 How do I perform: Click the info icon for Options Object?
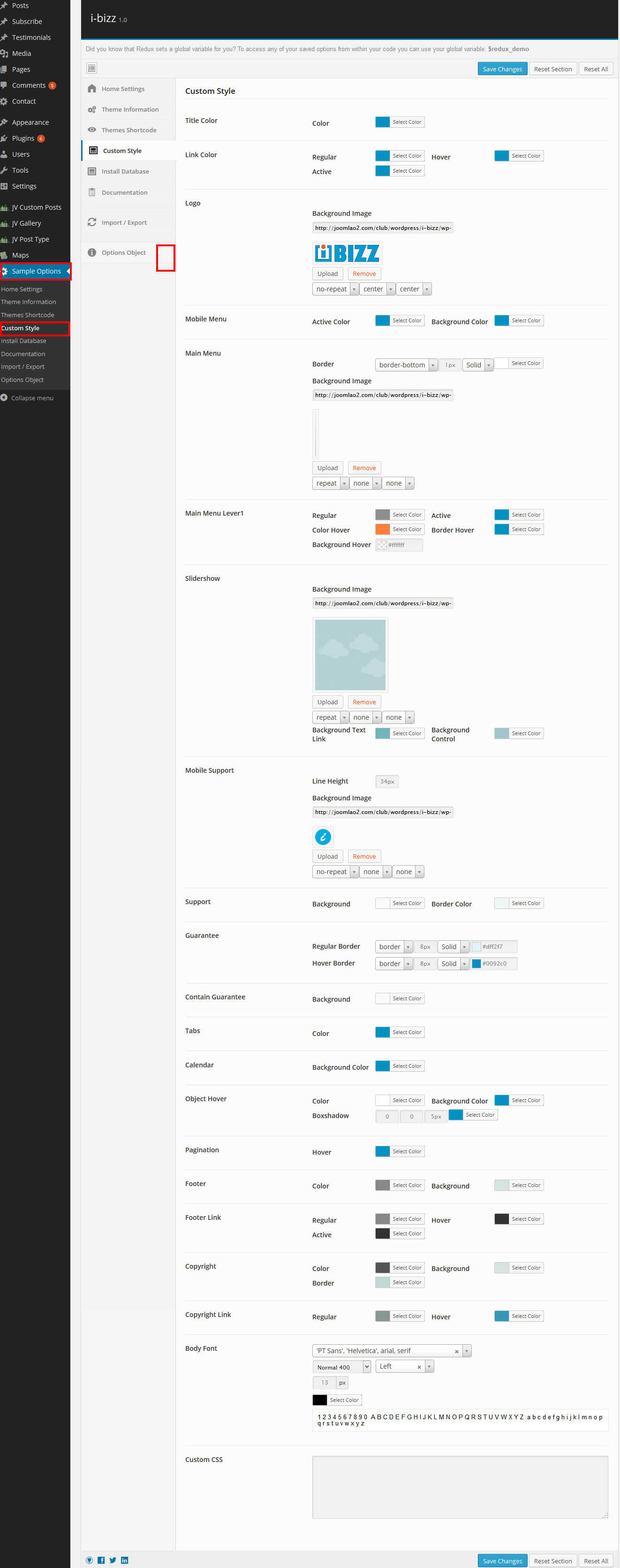tap(92, 252)
